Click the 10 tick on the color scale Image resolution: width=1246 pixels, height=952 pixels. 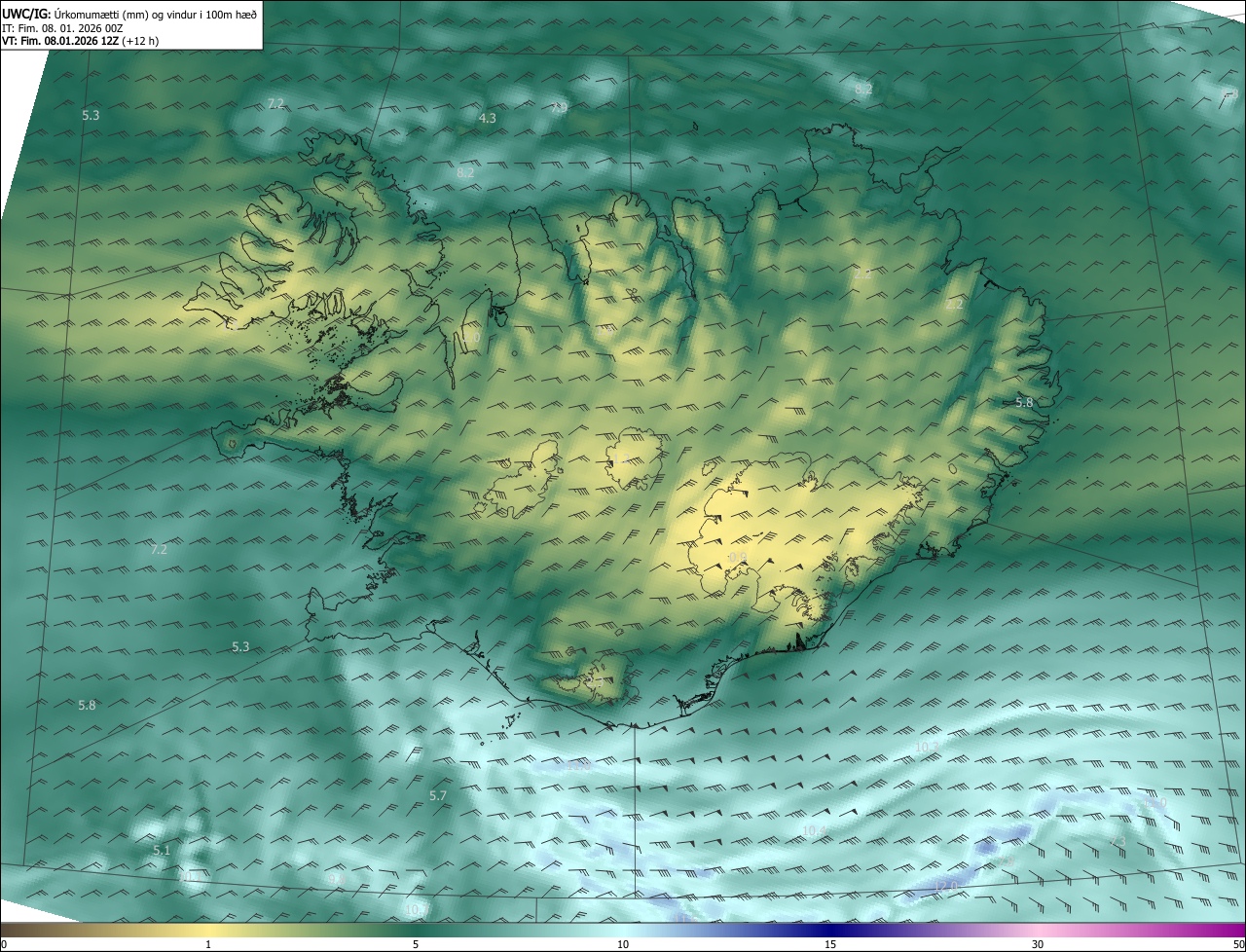click(x=623, y=945)
